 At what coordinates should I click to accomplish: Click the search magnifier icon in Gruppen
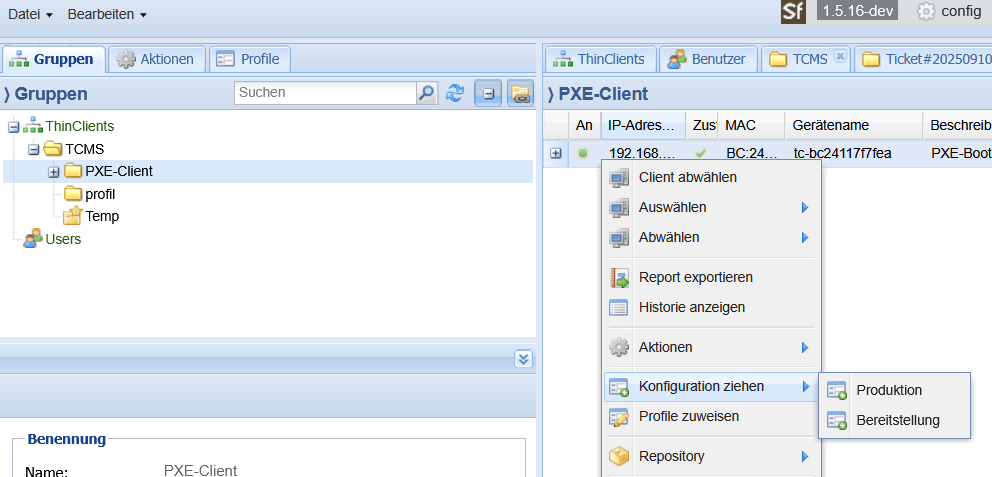[x=427, y=93]
